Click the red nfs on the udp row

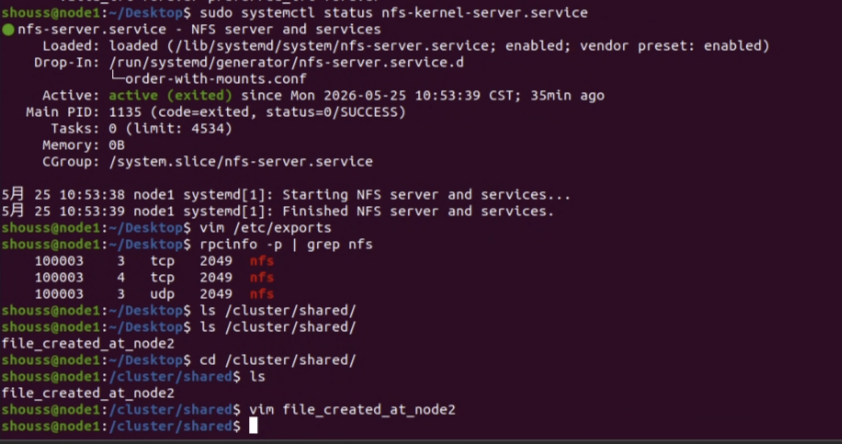pyautogui.click(x=262, y=294)
